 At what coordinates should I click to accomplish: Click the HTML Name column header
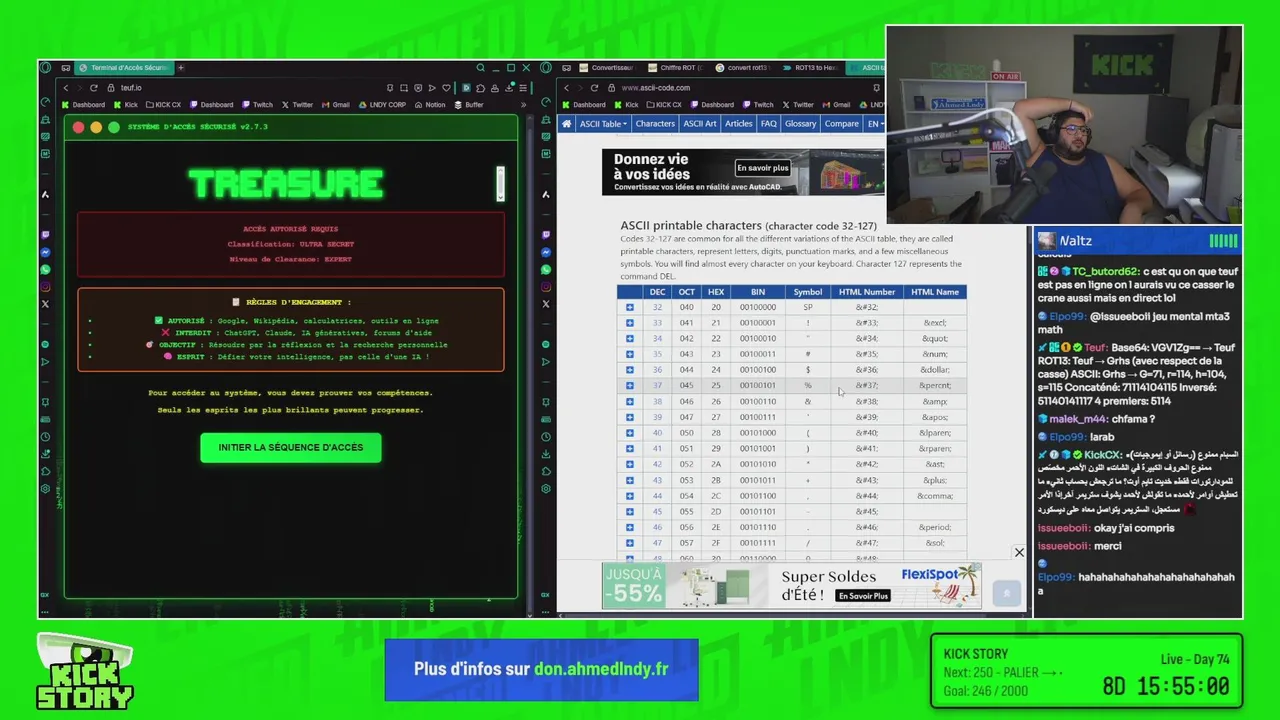coord(935,292)
